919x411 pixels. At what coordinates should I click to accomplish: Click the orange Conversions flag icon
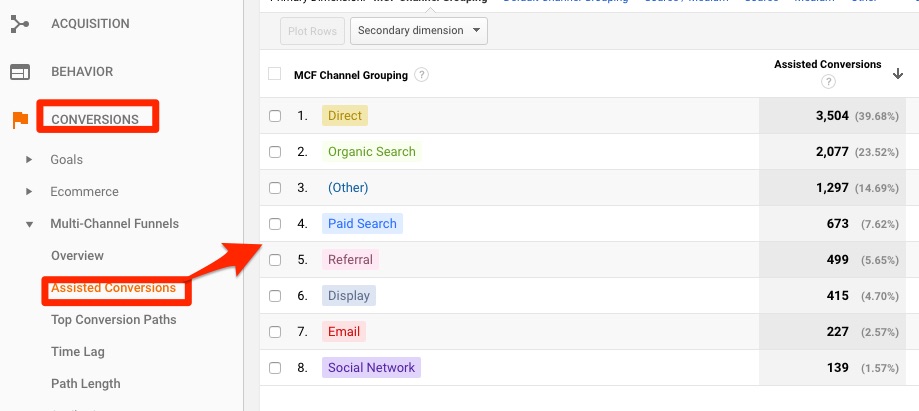coord(21,120)
